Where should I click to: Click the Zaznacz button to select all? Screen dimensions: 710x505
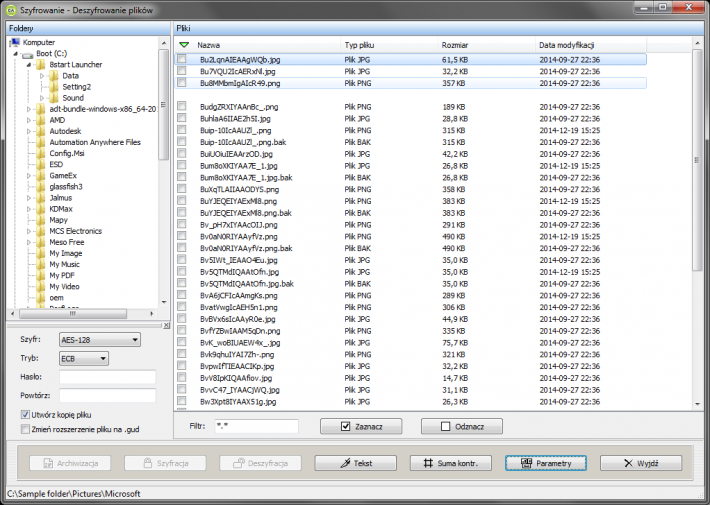[361, 426]
